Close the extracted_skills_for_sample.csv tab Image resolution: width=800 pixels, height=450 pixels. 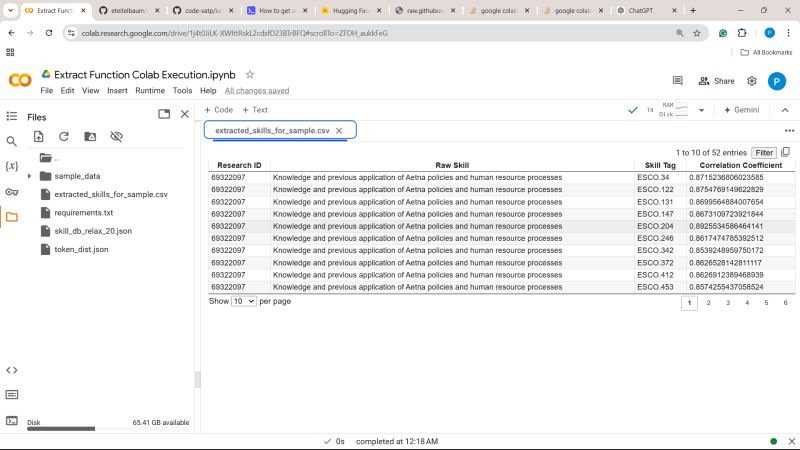(x=339, y=131)
